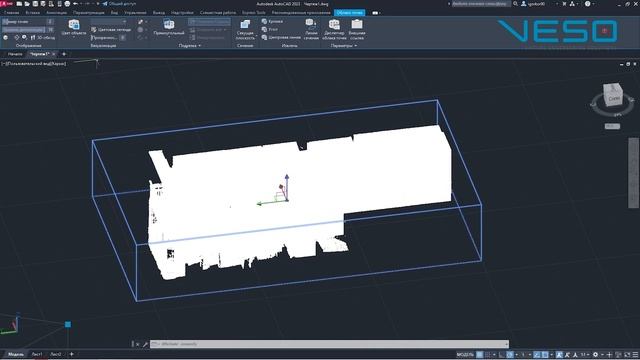Toggle 2D object snap in status bar

545,354
